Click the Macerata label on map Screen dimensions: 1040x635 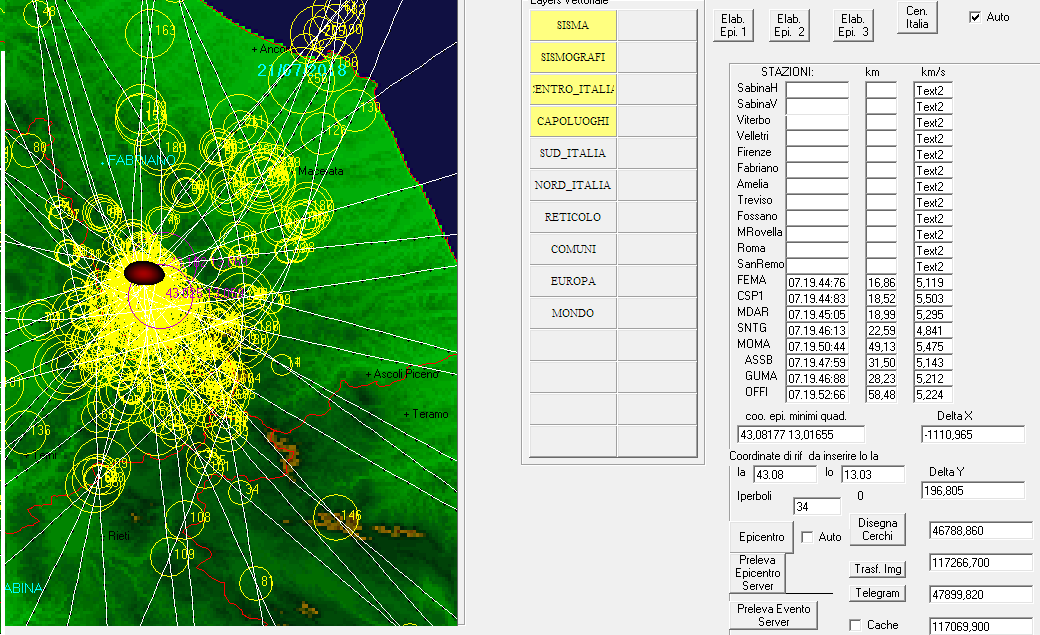pyautogui.click(x=320, y=171)
